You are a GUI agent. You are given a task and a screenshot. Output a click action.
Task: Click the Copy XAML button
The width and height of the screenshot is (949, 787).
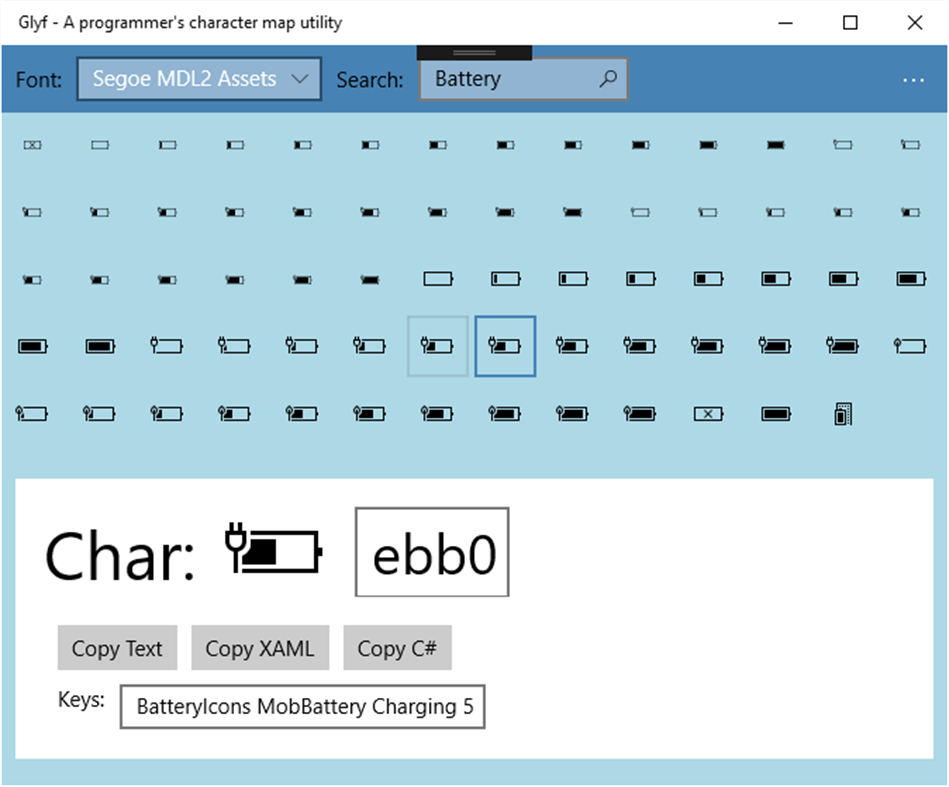[260, 648]
